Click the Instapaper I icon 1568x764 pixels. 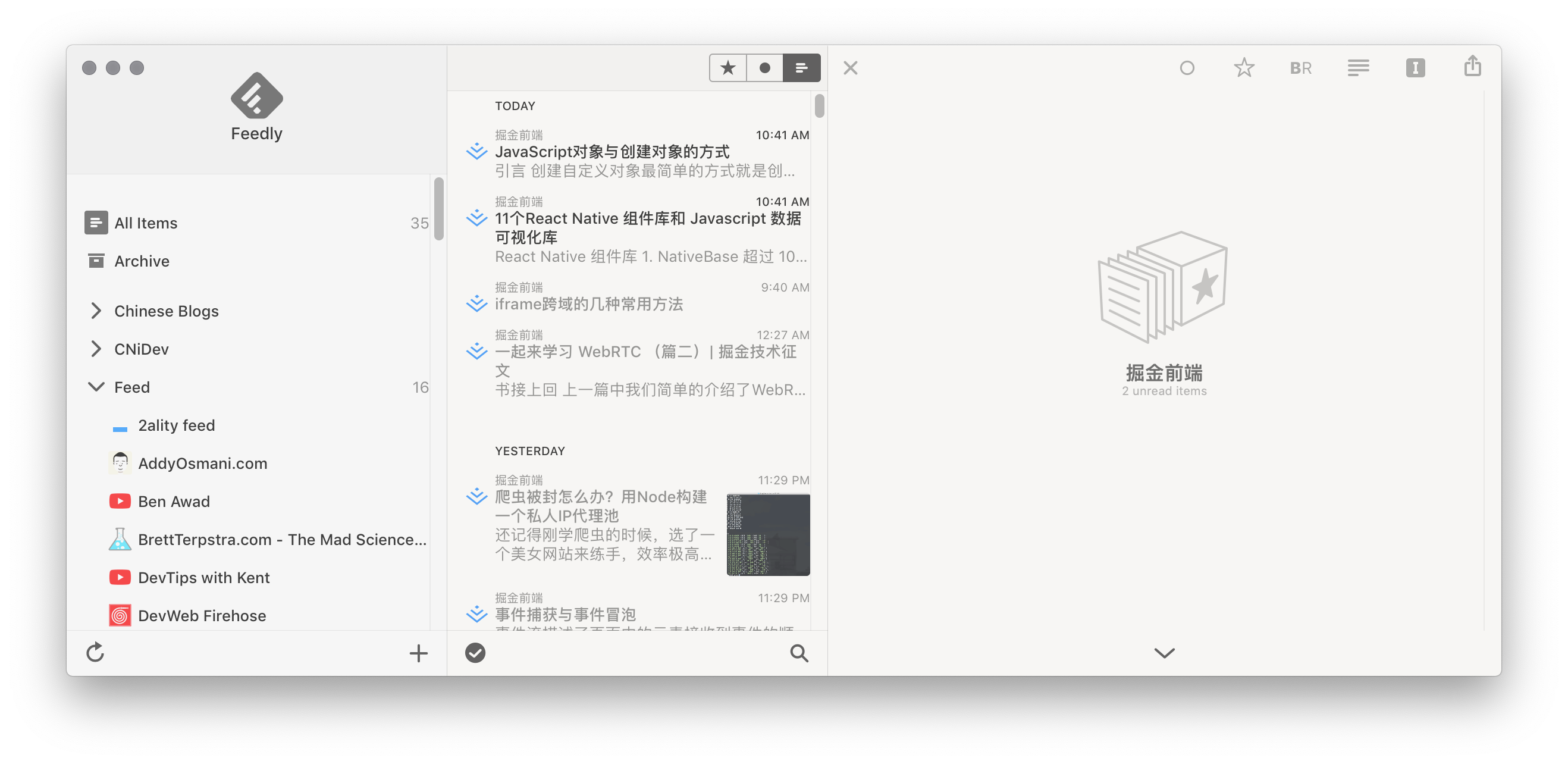[x=1415, y=68]
